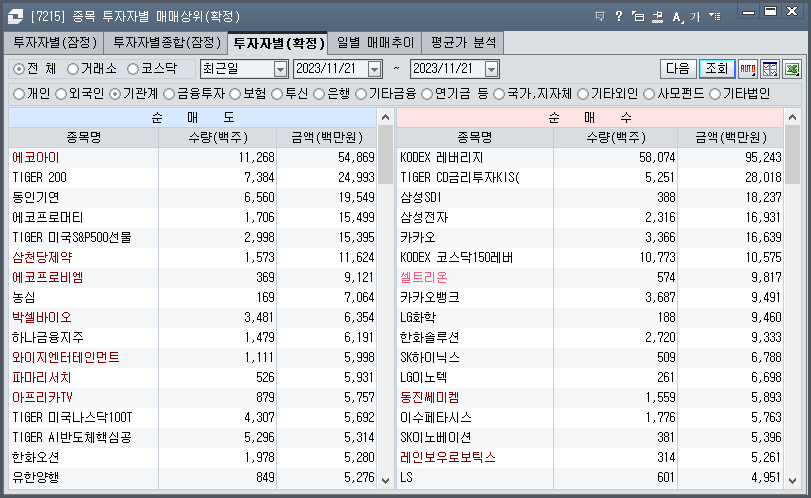Viewport: 811px width, 498px height.
Task: Open the 최근일 period dropdown
Action: (280, 69)
